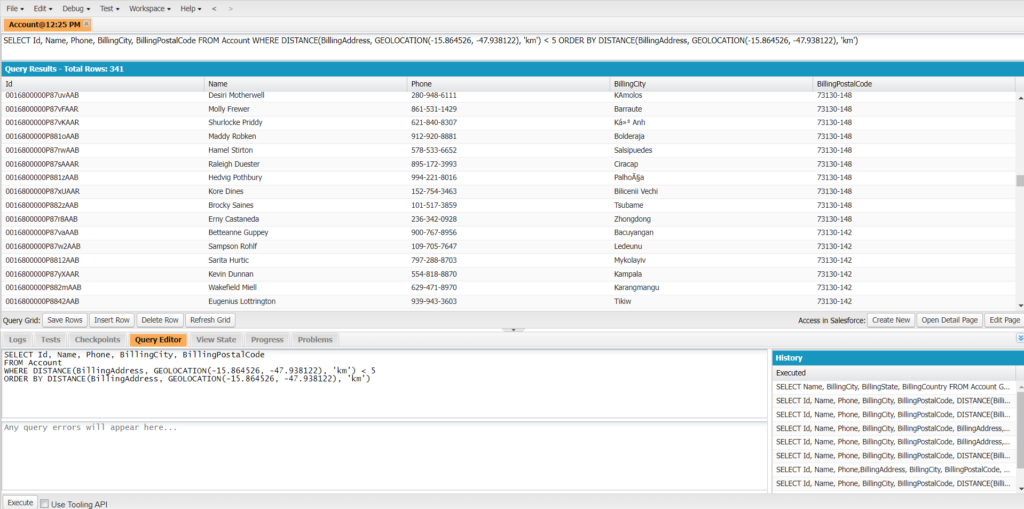Click the Bilicenii Vechi city cell
Image resolution: width=1024 pixels, height=509 pixels.
pos(711,191)
